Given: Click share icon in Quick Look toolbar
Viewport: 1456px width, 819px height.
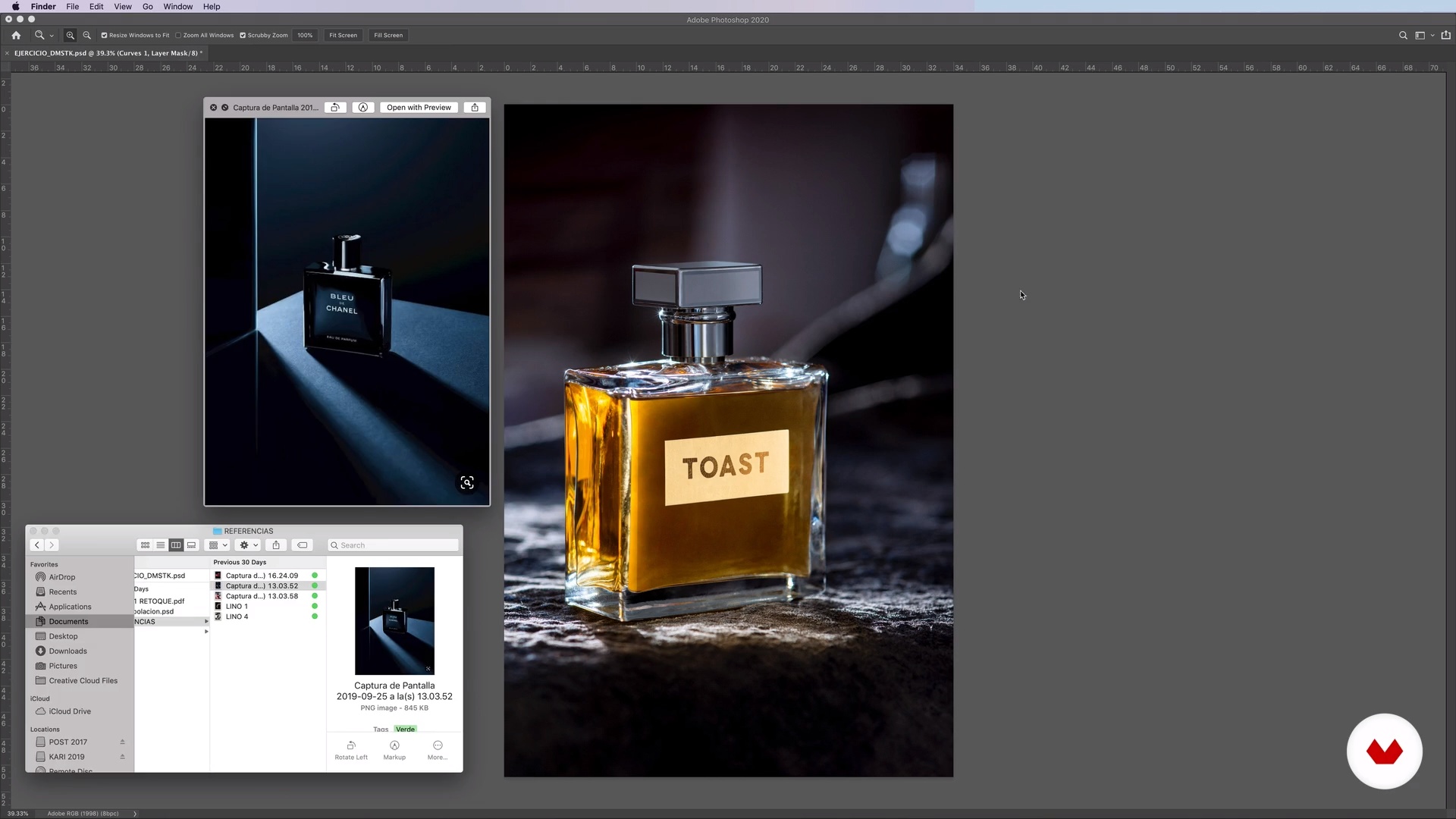Looking at the screenshot, I should click(475, 108).
